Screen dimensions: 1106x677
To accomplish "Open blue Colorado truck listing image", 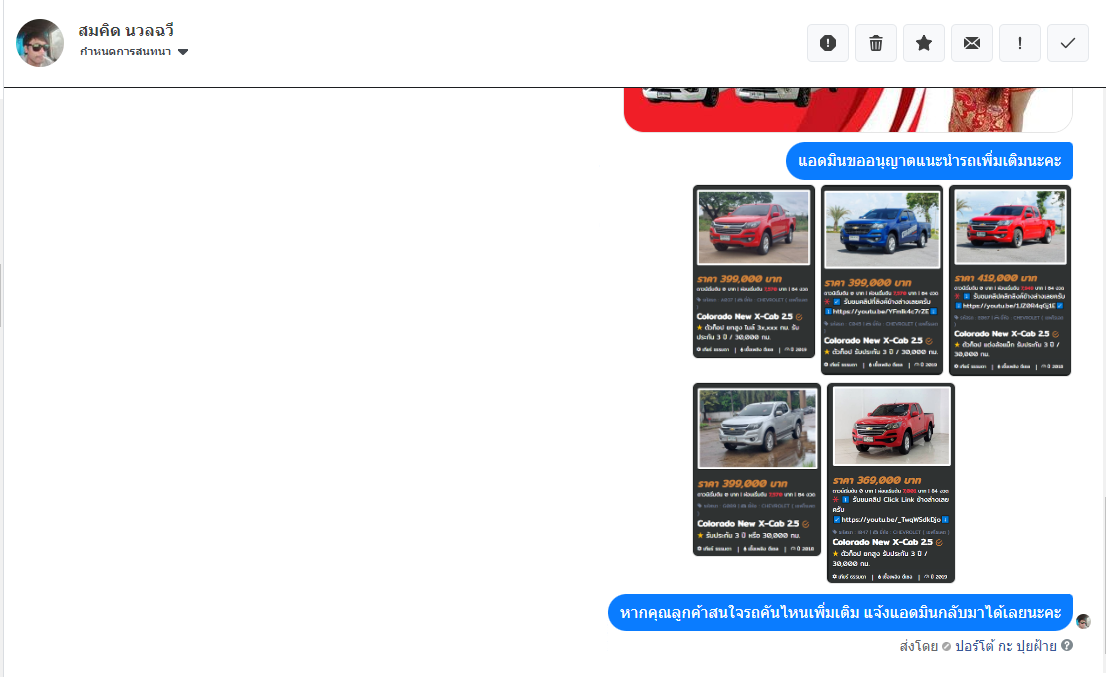I will 882,229.
